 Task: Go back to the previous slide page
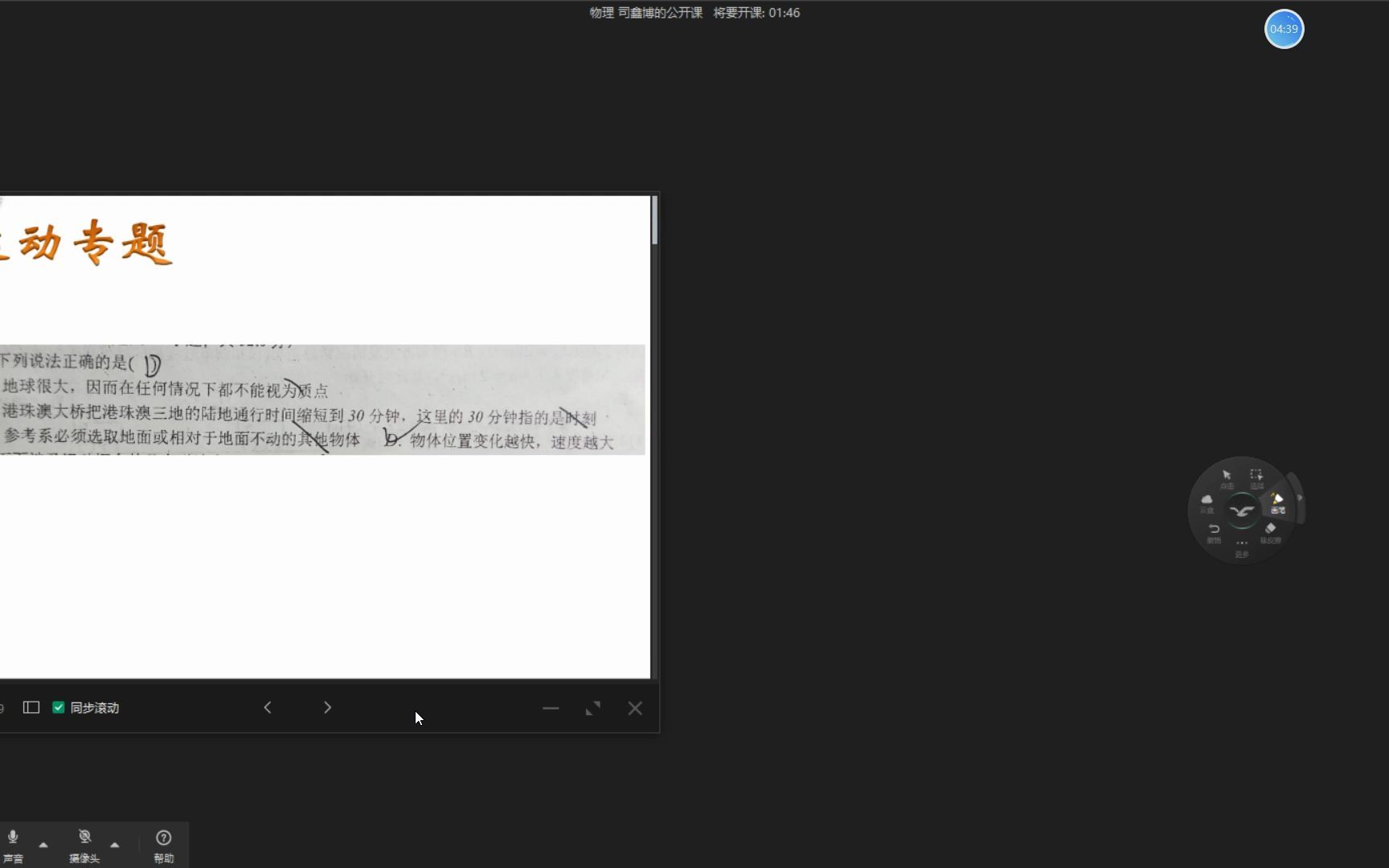coord(268,707)
